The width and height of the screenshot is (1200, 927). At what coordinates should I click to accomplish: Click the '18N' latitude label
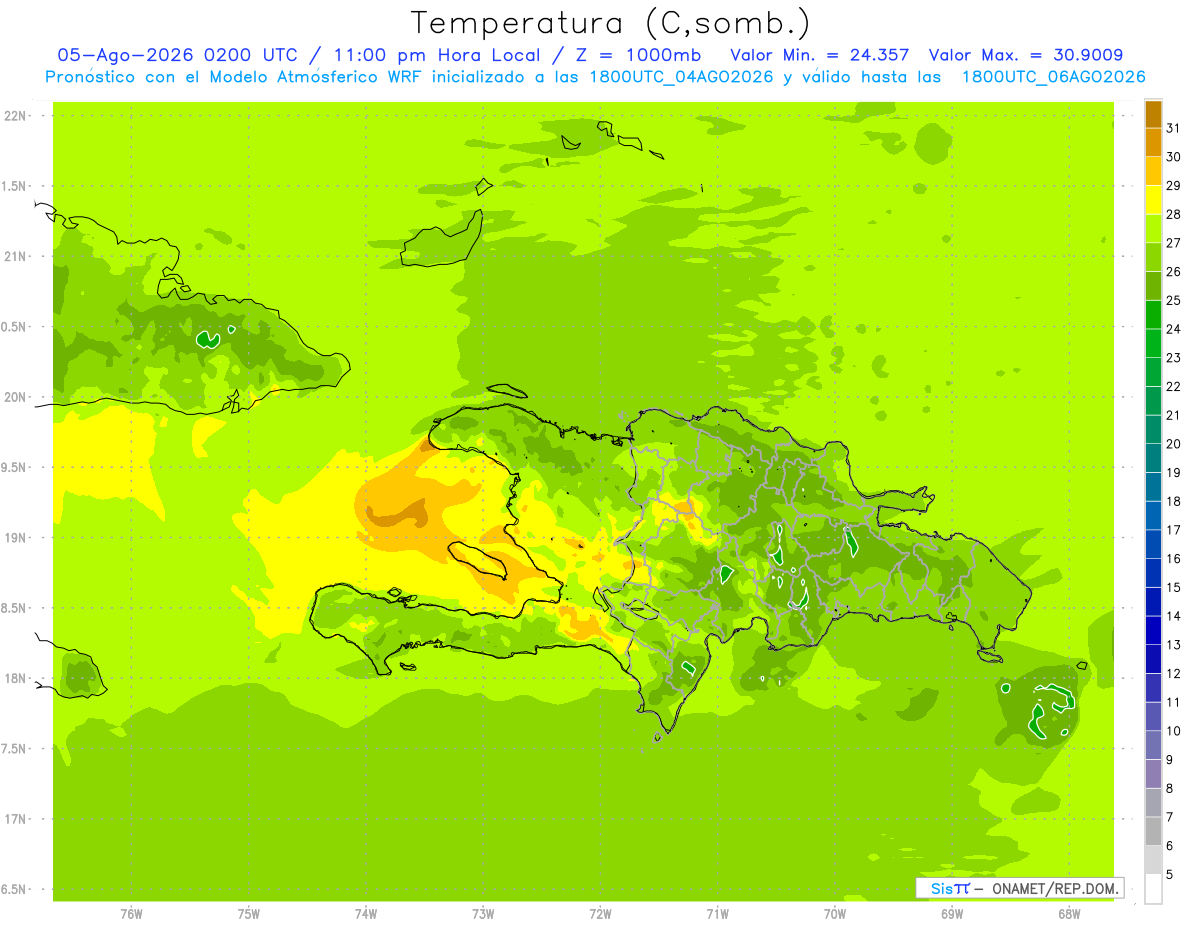point(16,678)
